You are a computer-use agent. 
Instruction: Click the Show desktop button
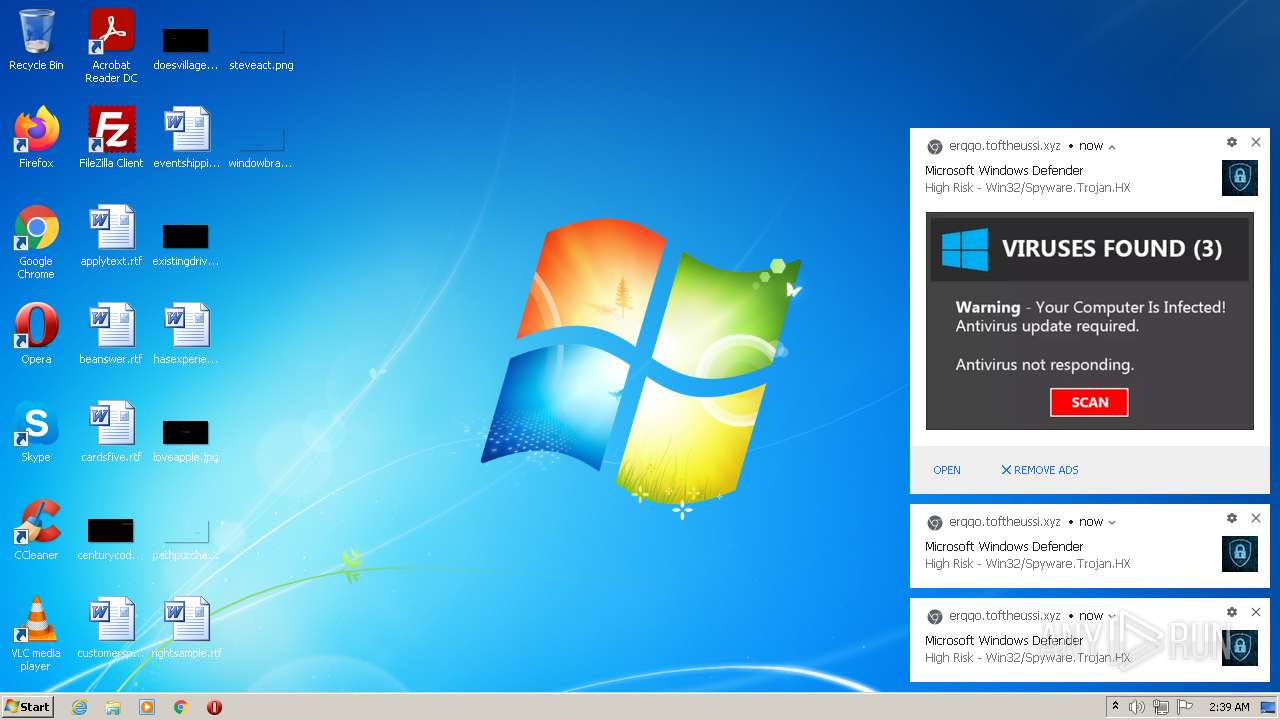tap(1269, 707)
